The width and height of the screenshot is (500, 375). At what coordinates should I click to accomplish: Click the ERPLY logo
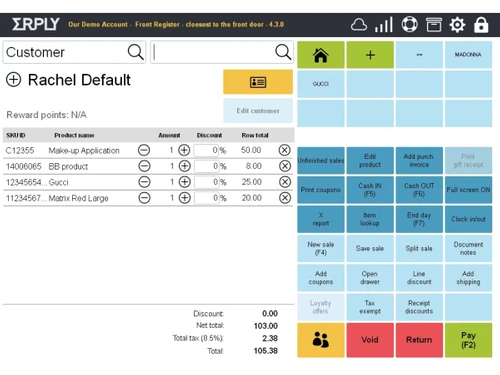(x=36, y=24)
